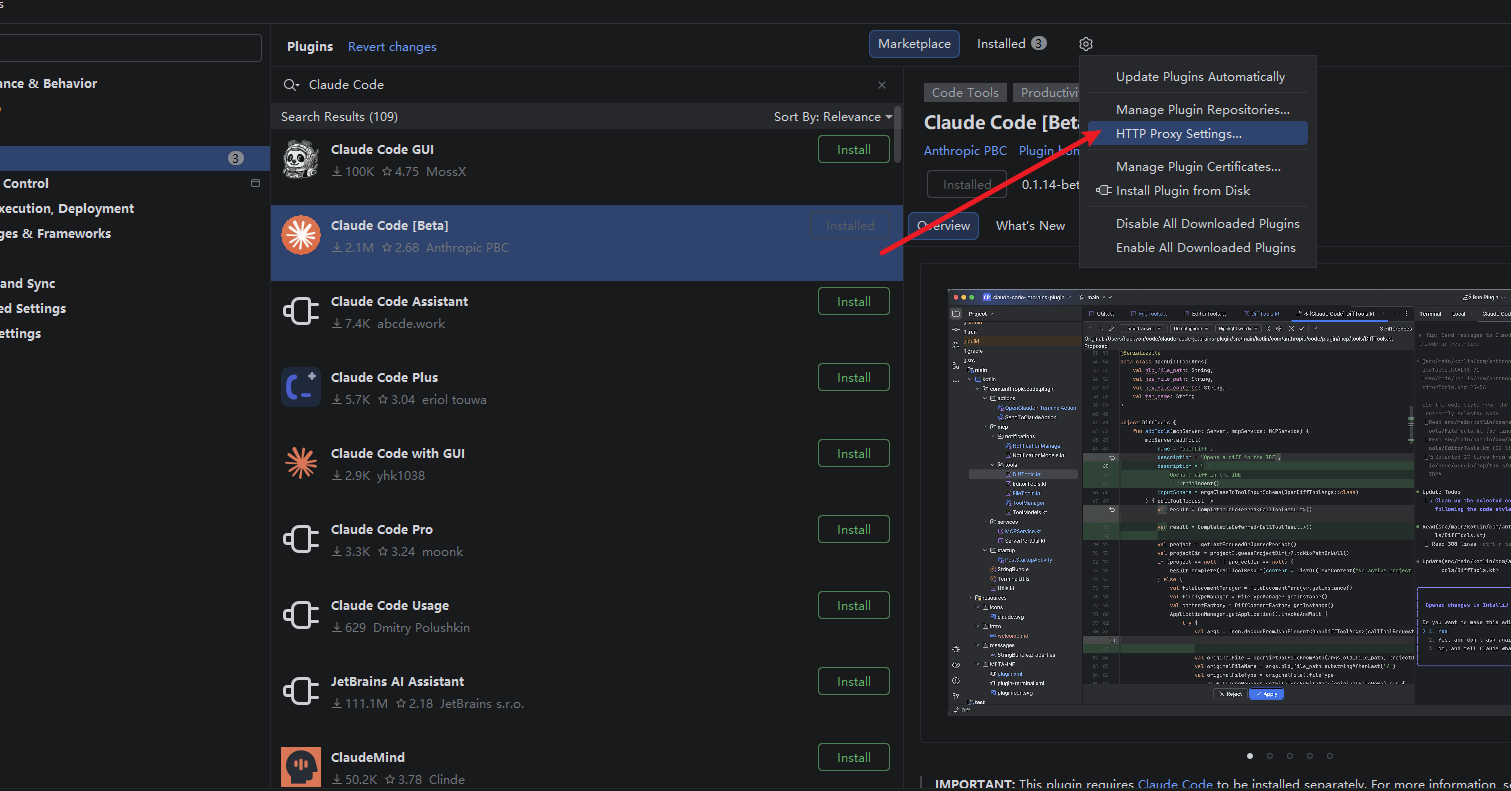Image resolution: width=1511 pixels, height=791 pixels.
Task: Click the Claude Code Pro plug icon
Action: [x=301, y=540]
